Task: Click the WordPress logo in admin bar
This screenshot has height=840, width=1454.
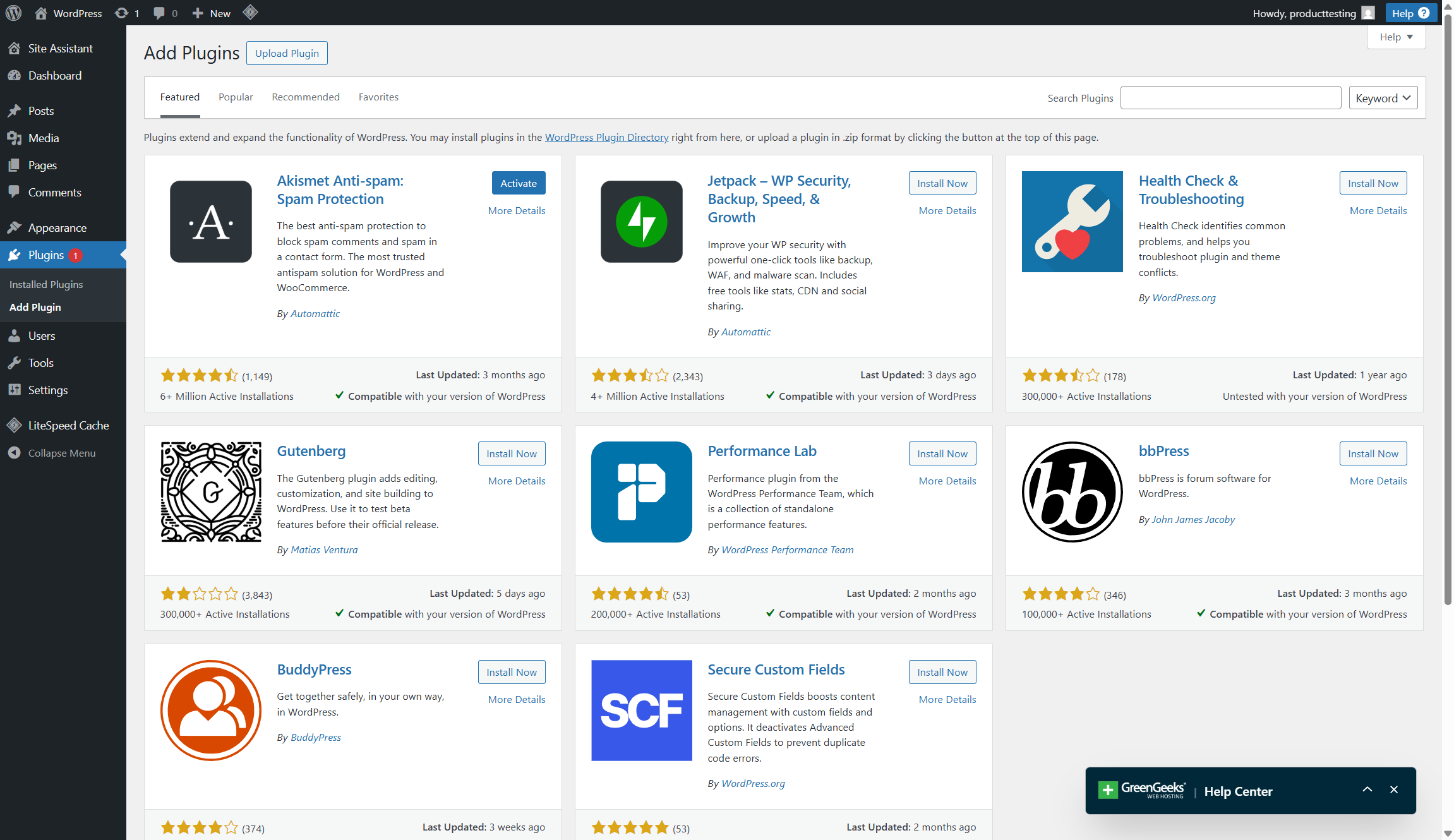Action: [13, 13]
